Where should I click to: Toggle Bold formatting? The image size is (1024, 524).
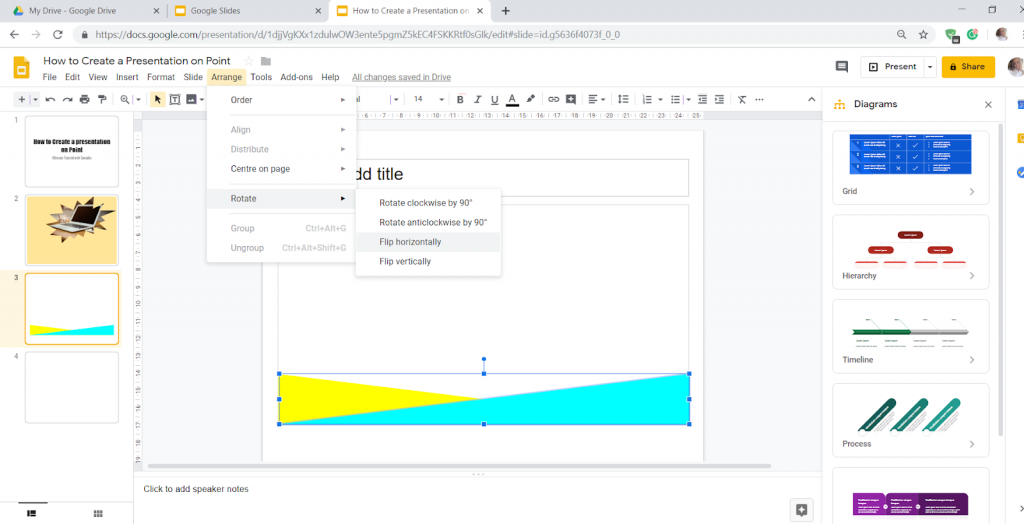(x=460, y=99)
